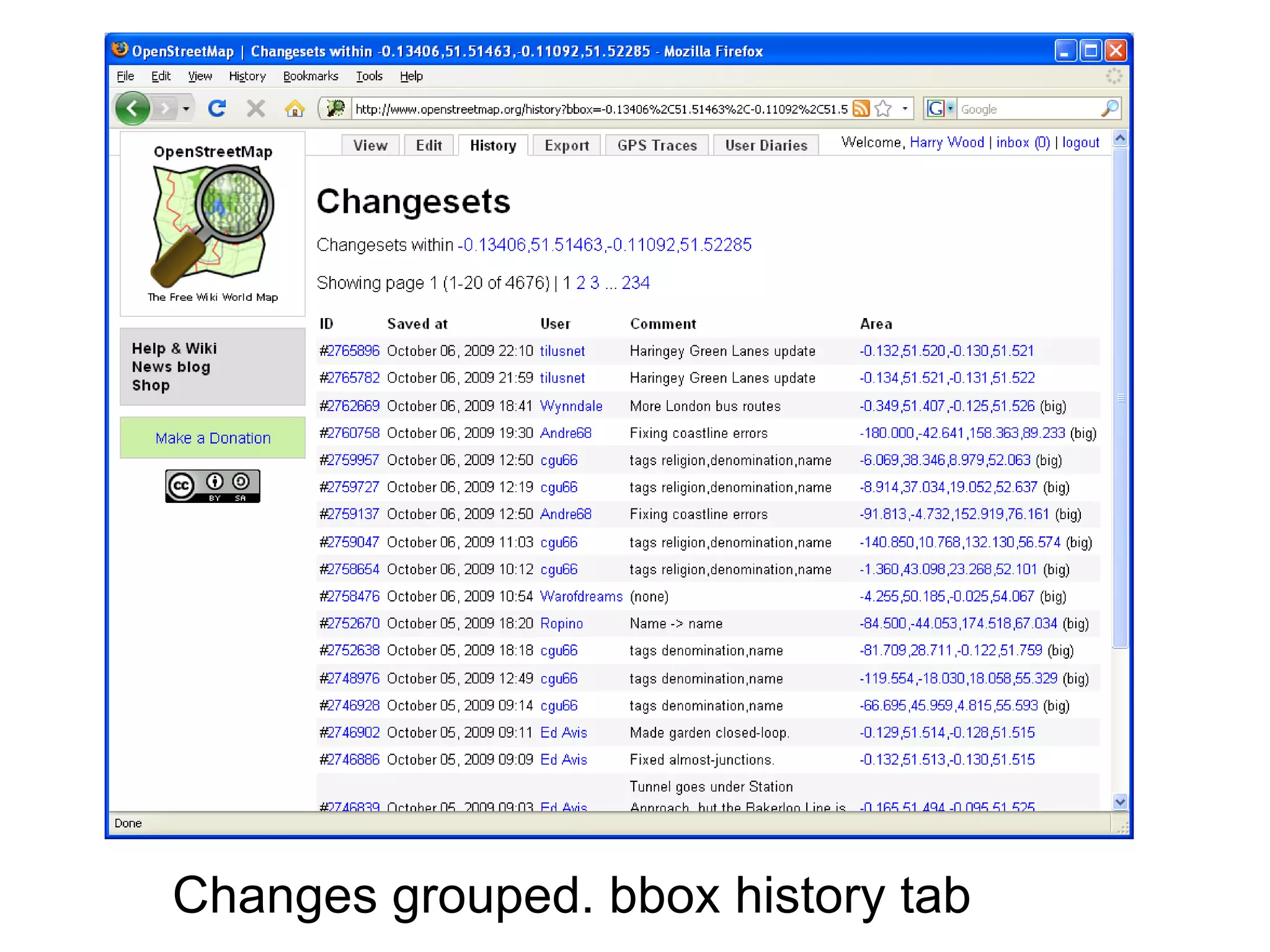Screen dimensions: 1270x952
Task: Switch to the Edit tab on OpenStreetMap
Action: pyautogui.click(x=429, y=145)
